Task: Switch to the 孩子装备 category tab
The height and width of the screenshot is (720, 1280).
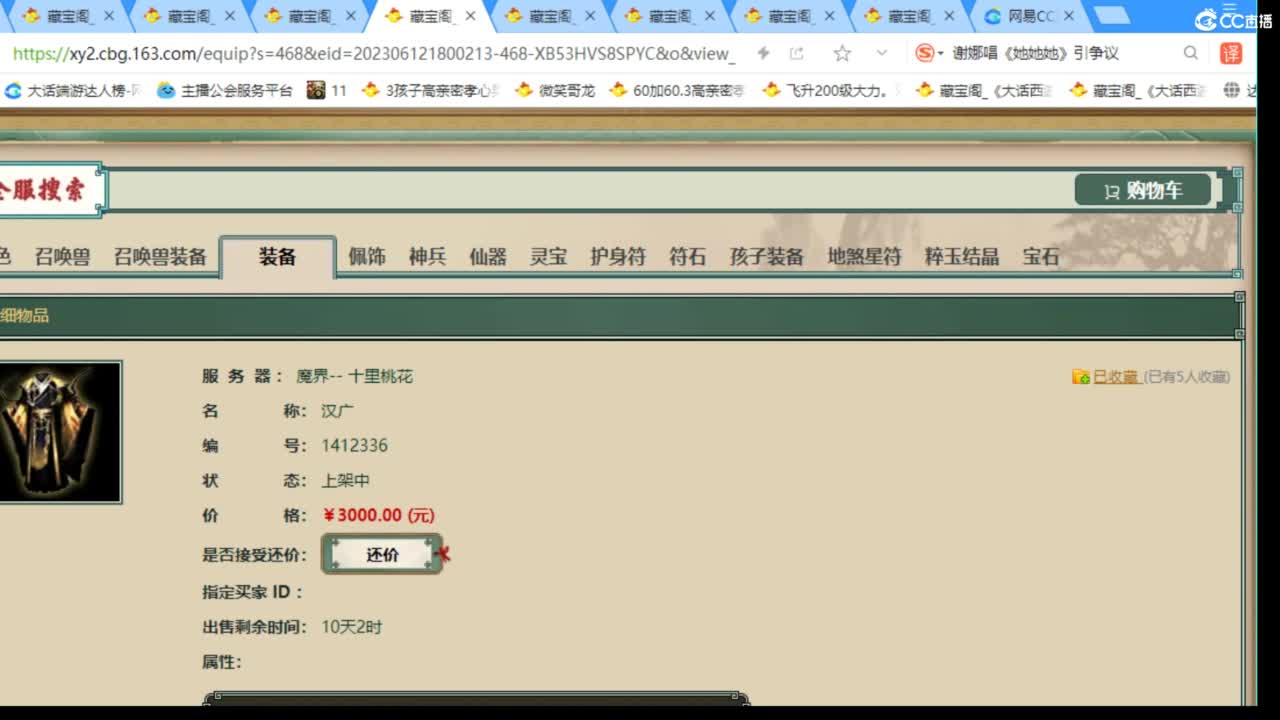Action: tap(767, 257)
